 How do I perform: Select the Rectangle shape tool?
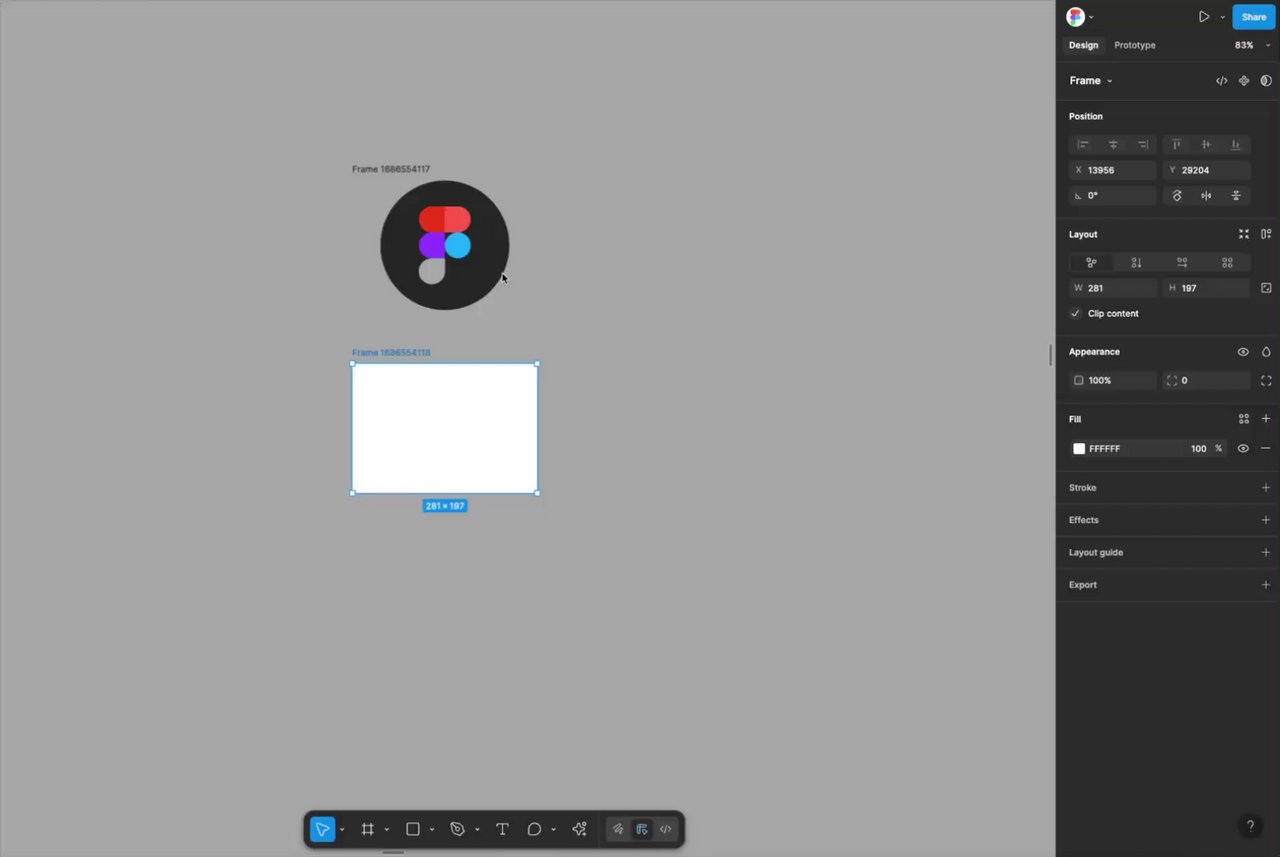pos(412,829)
